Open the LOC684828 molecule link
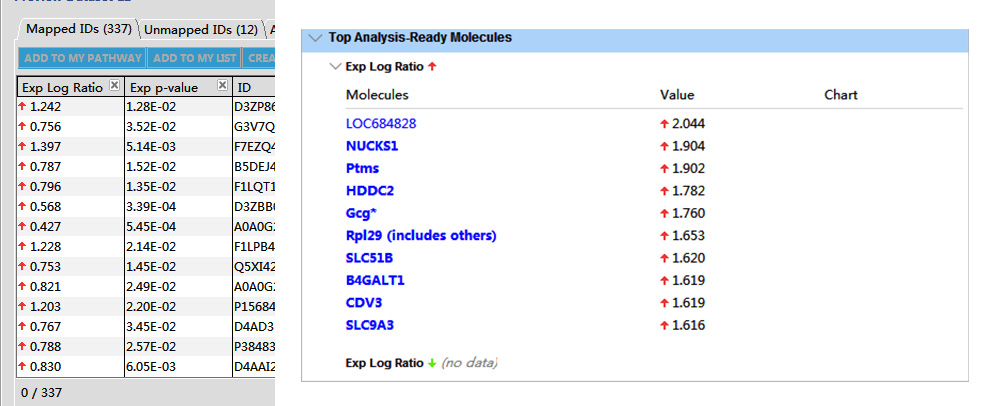The image size is (989, 406). pyautogui.click(x=381, y=124)
